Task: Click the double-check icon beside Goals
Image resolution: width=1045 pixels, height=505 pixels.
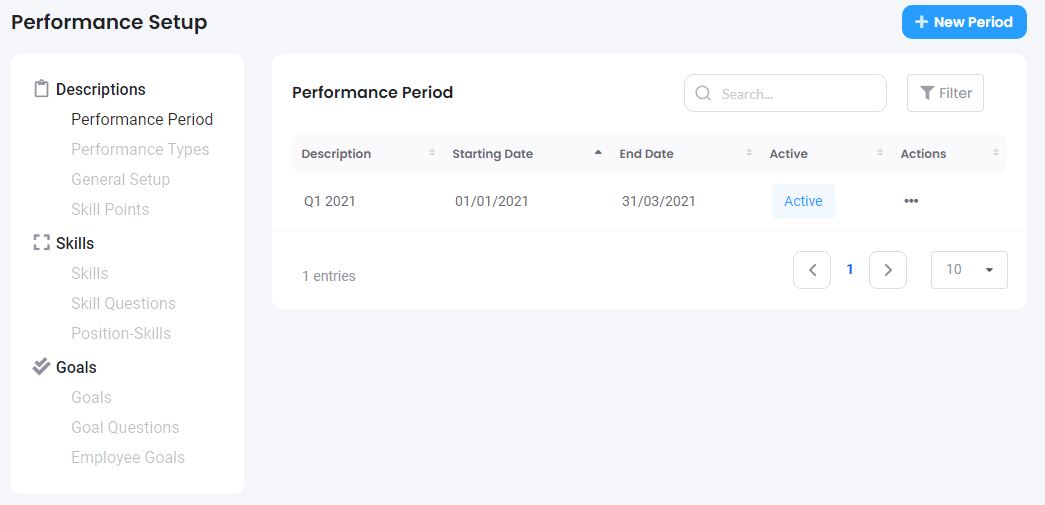Action: tap(41, 367)
